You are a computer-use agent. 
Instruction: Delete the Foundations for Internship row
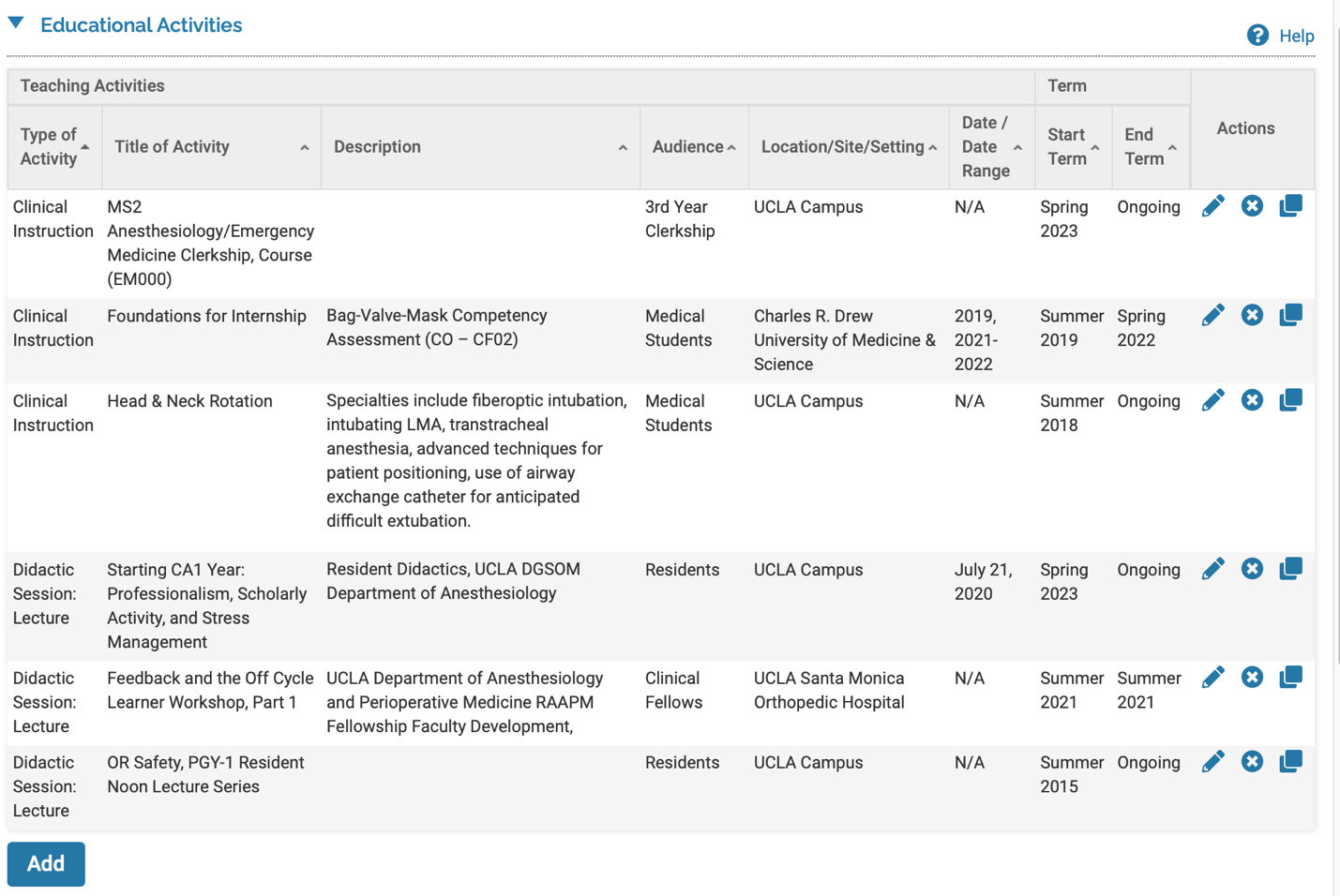click(x=1252, y=315)
